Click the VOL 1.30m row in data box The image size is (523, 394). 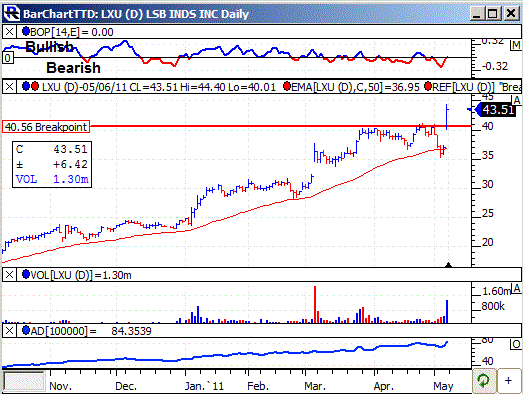[52, 179]
